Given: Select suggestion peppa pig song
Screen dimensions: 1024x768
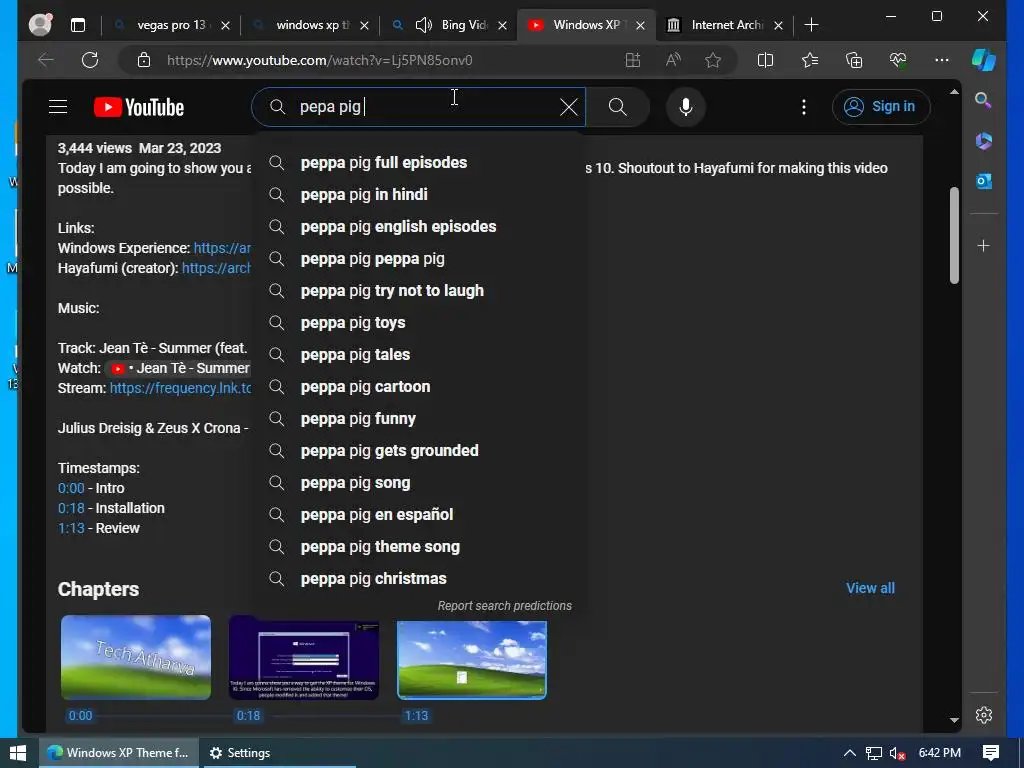Looking at the screenshot, I should (x=420, y=483).
